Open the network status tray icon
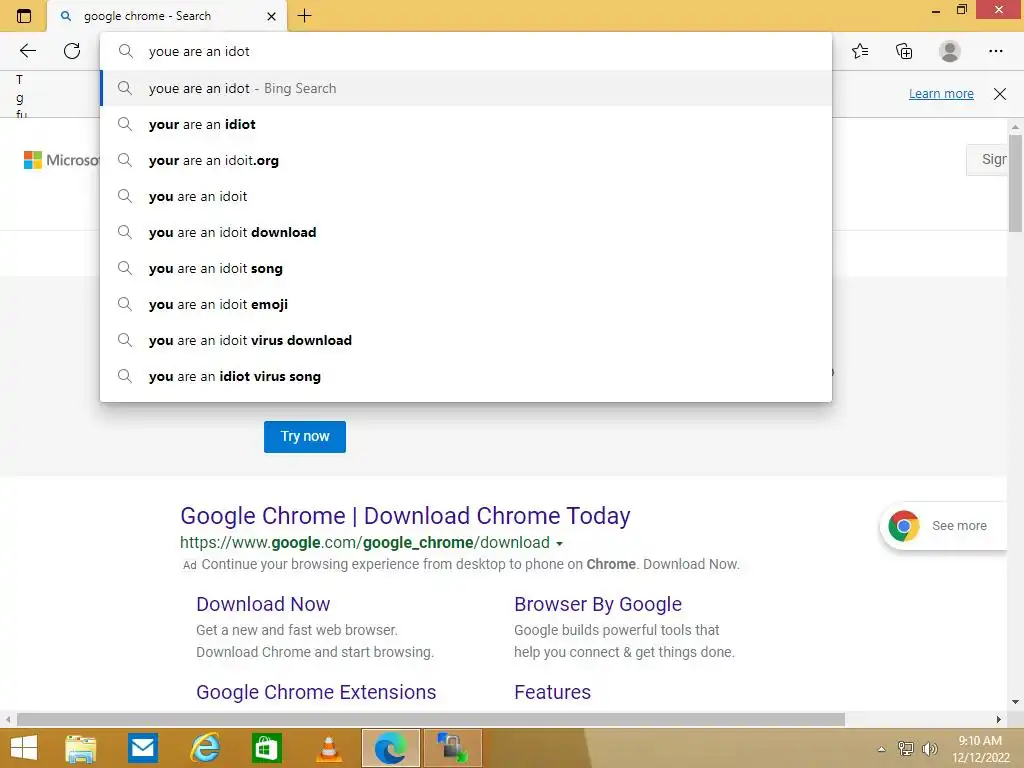The height and width of the screenshot is (768, 1024). coord(905,748)
